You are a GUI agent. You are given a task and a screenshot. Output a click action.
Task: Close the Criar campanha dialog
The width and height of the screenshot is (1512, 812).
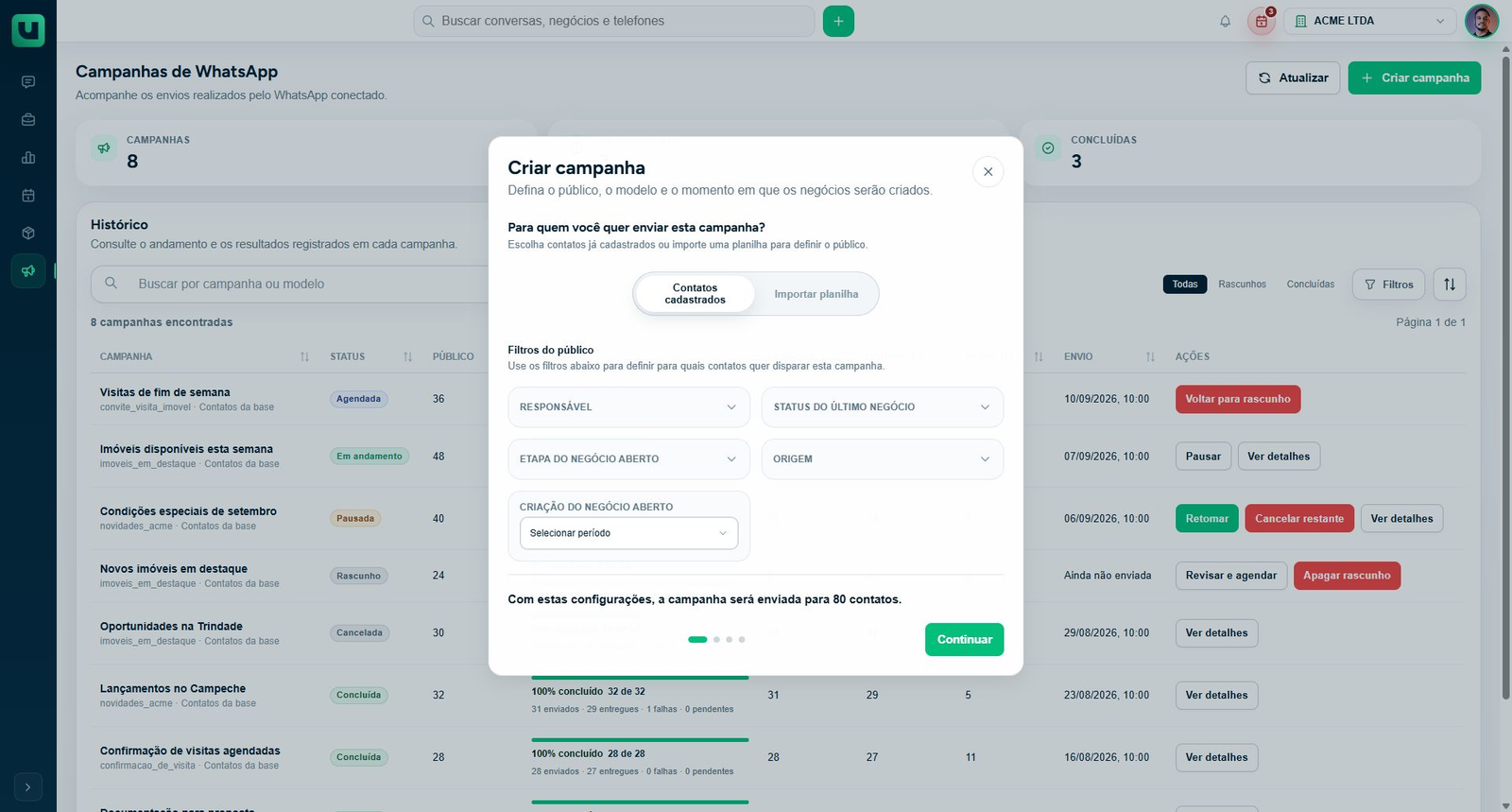point(988,172)
